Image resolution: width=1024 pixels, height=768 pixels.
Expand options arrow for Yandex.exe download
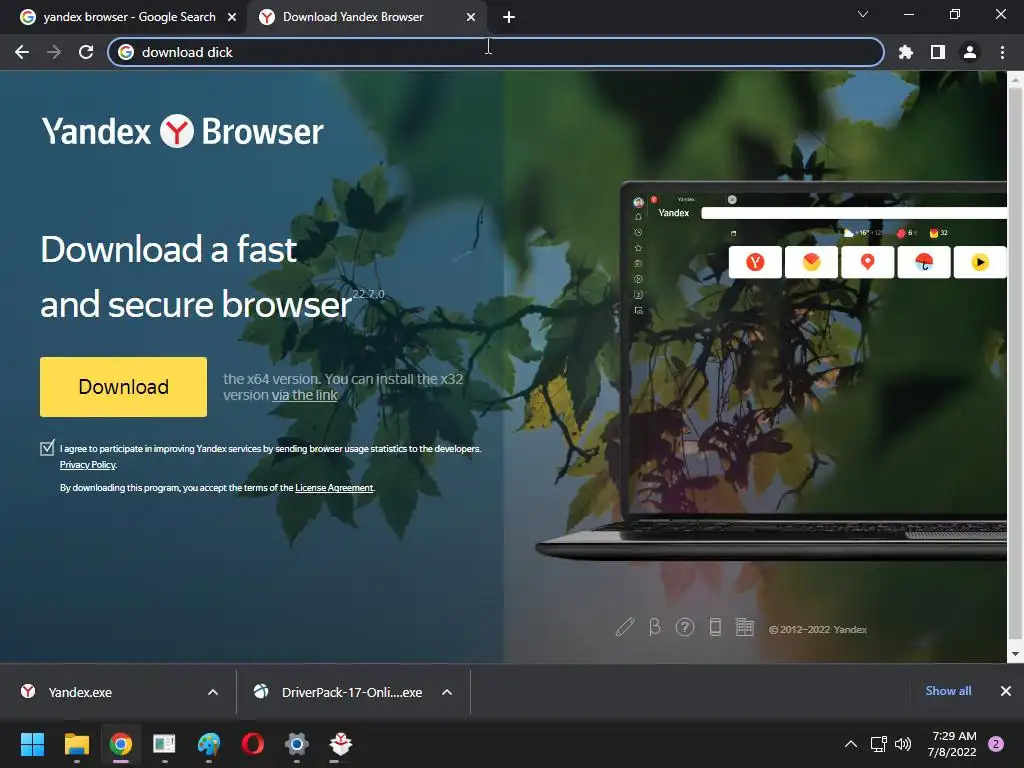coord(213,692)
